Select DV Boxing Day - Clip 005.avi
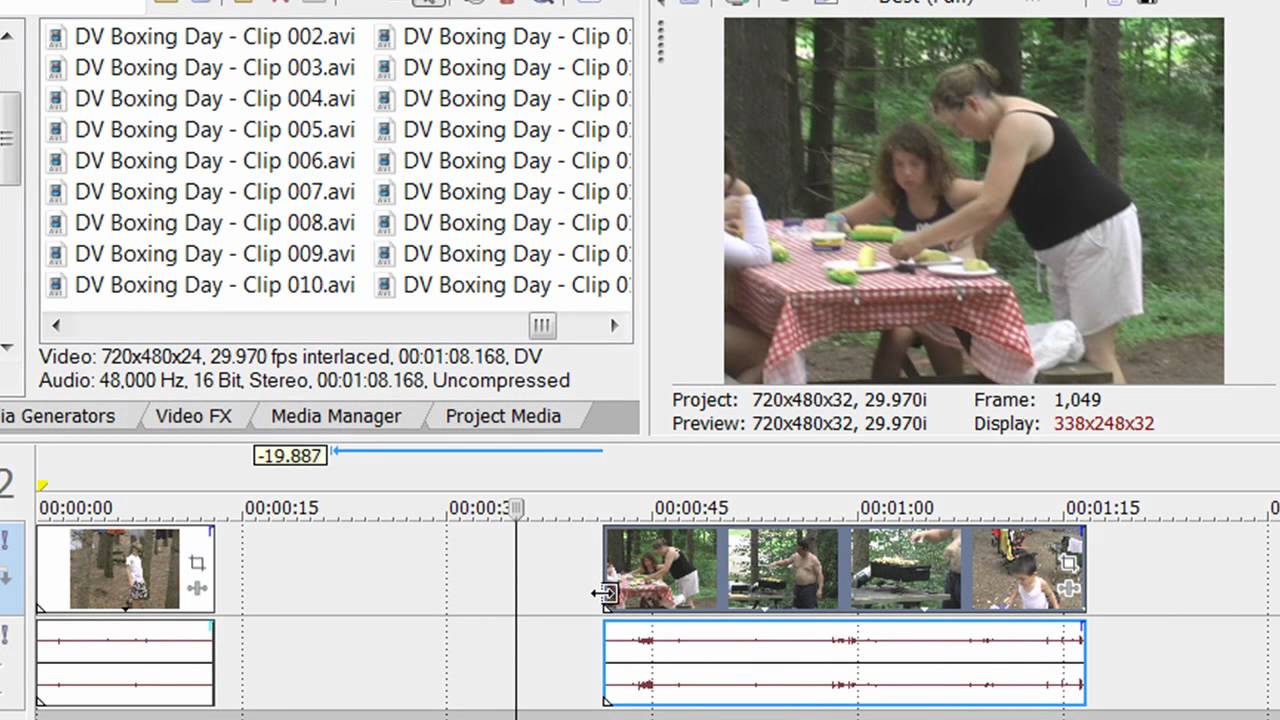1280x720 pixels. coord(214,130)
